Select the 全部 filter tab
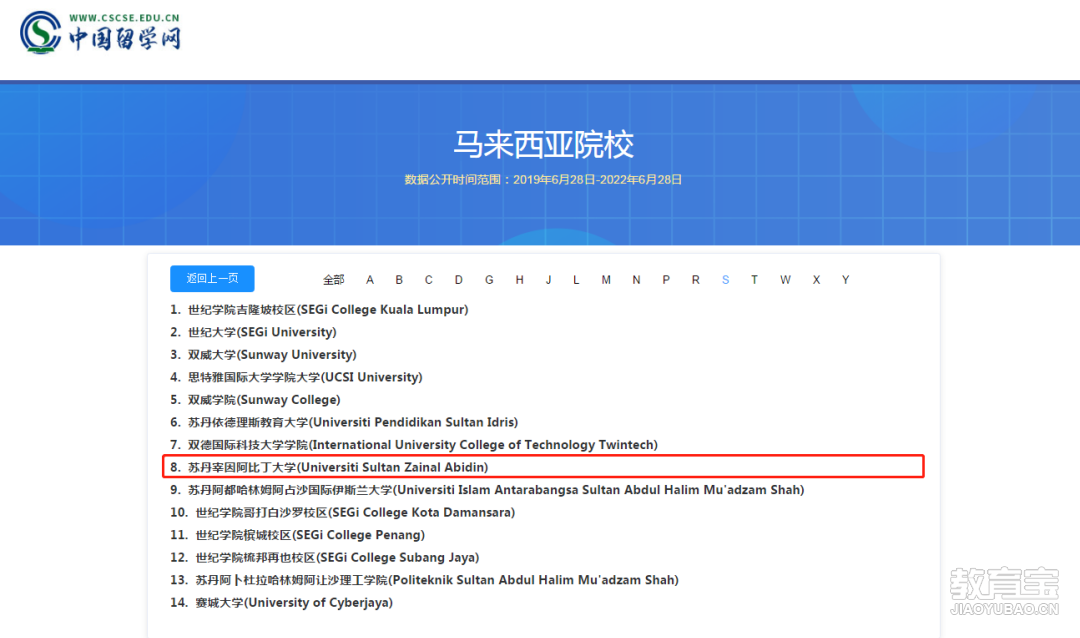Viewport: 1080px width, 638px height. [x=333, y=280]
